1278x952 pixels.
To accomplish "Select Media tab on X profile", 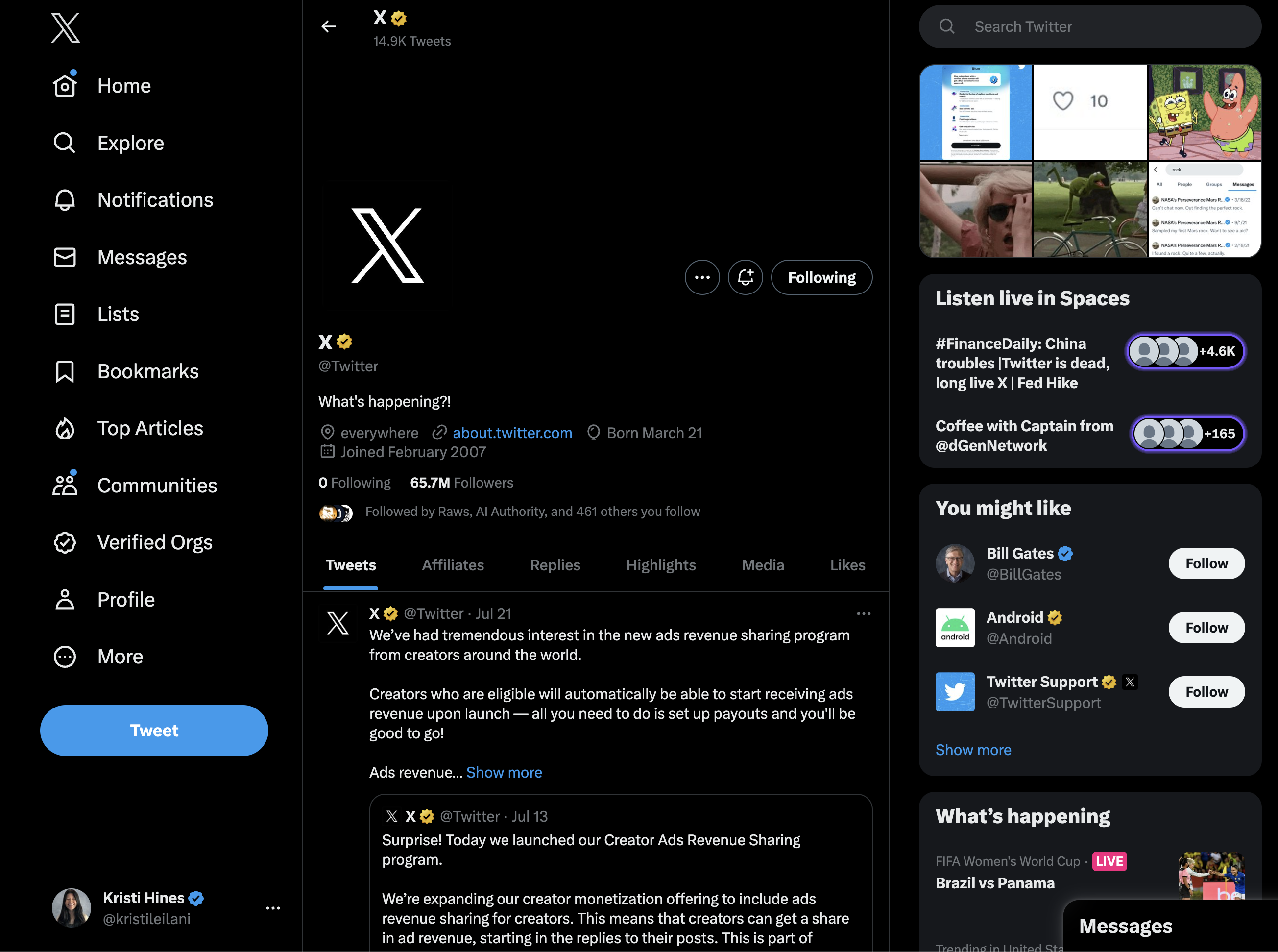I will point(763,564).
